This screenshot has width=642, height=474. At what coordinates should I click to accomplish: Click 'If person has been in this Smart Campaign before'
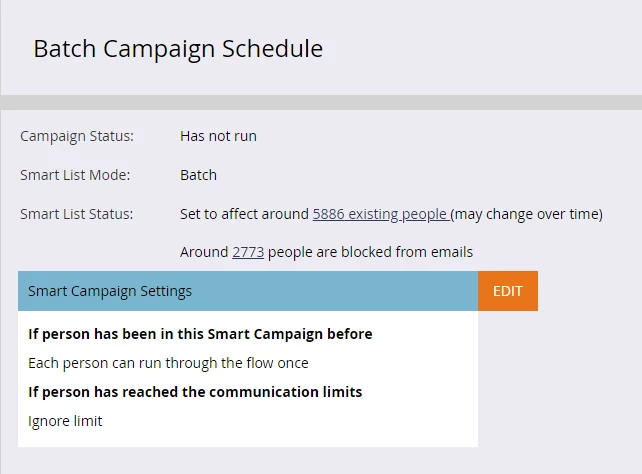pos(200,334)
